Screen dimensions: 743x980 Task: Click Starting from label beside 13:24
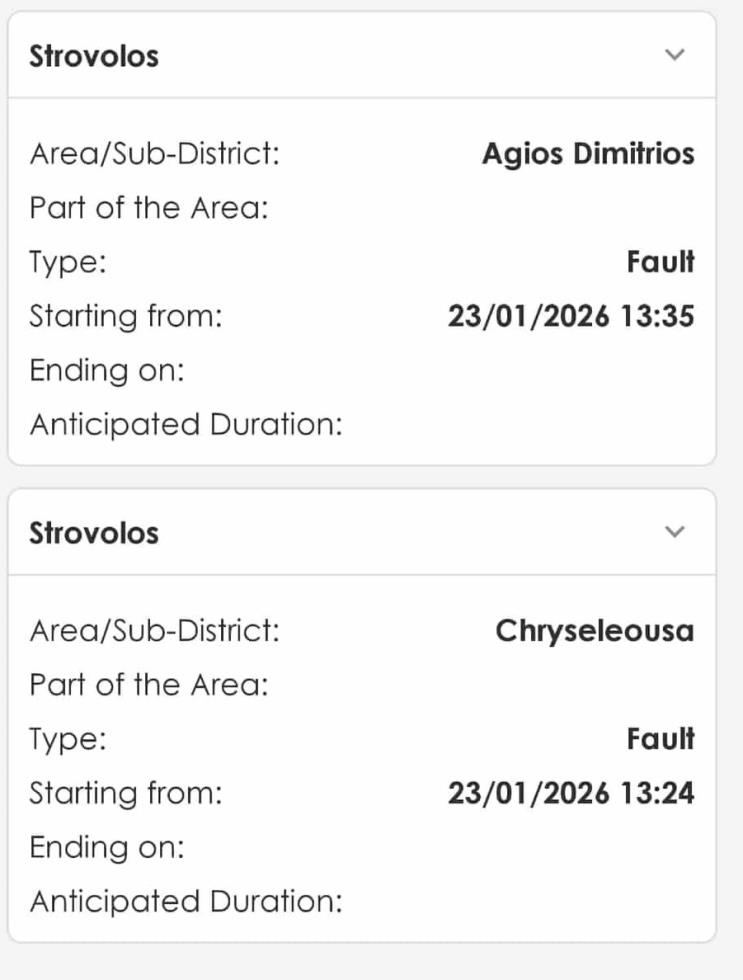click(x=125, y=794)
